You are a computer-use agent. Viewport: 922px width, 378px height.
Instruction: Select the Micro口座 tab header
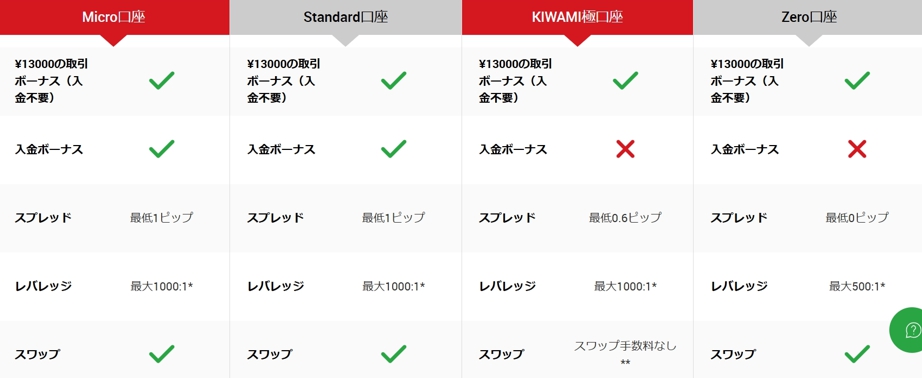tap(114, 17)
